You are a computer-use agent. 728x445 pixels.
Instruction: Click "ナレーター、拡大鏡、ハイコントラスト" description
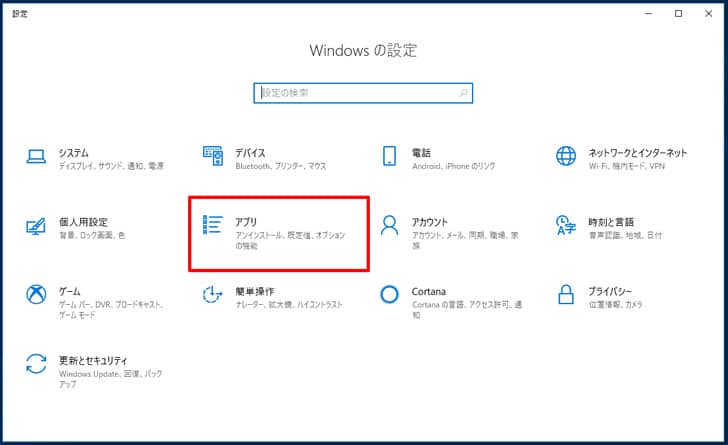tap(289, 305)
